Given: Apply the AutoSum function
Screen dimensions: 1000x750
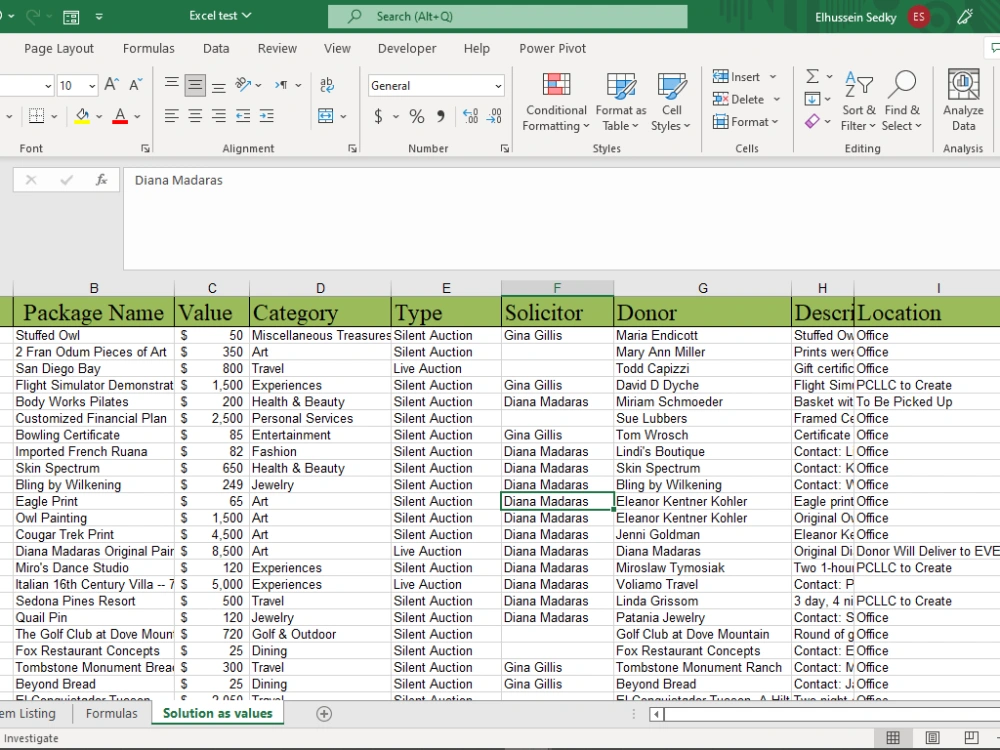Looking at the screenshot, I should click(814, 75).
